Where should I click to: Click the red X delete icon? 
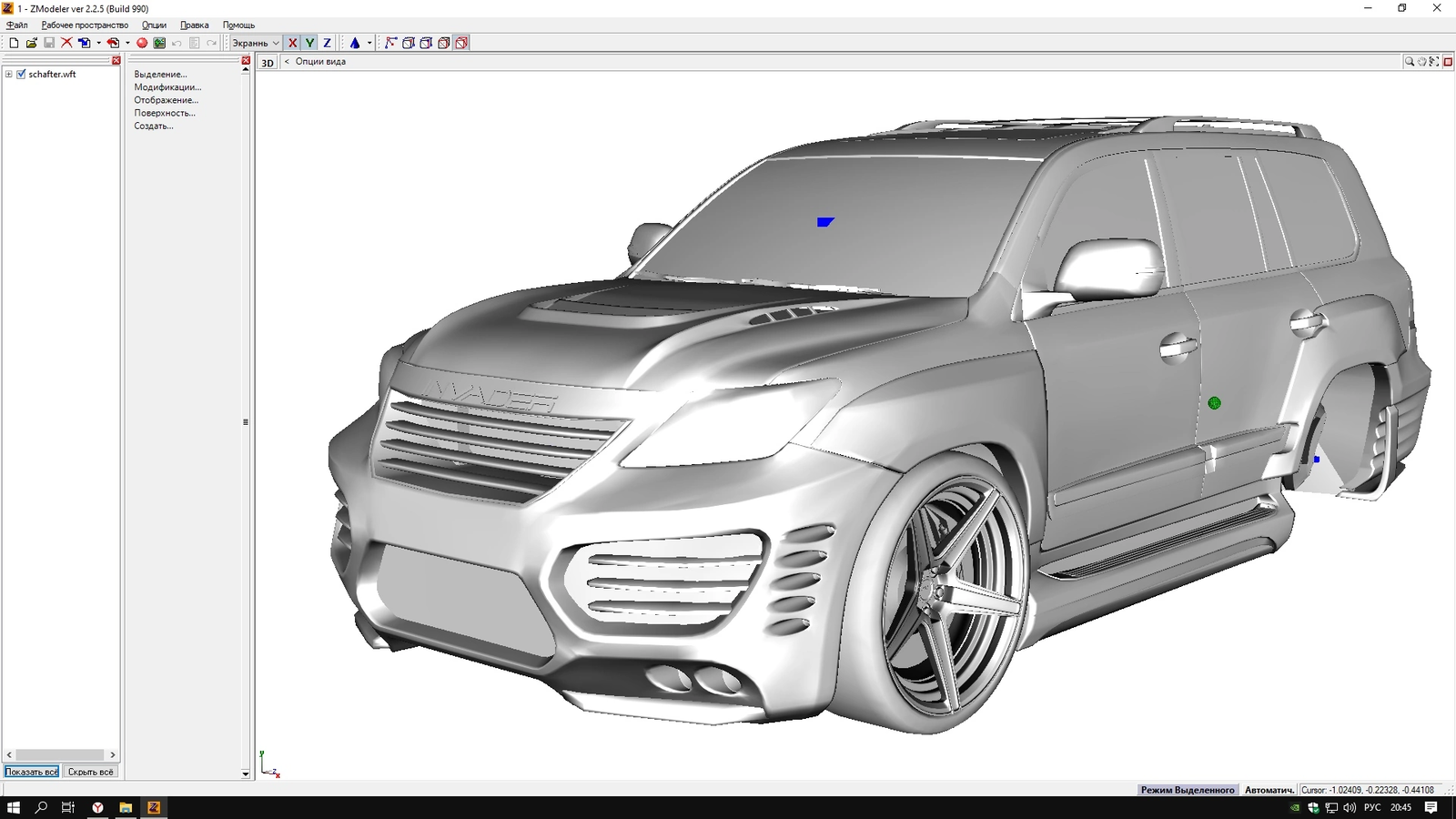66,43
